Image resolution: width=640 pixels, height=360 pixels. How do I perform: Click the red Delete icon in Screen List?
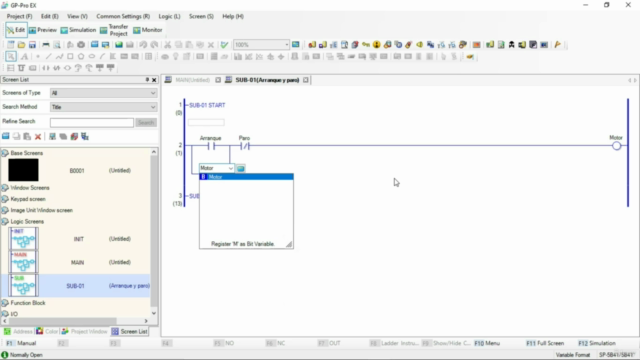pos(38,136)
